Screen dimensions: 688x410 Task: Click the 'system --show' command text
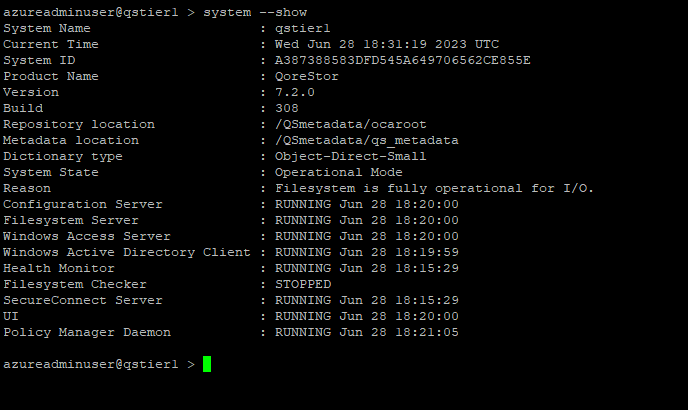pyautogui.click(x=255, y=12)
